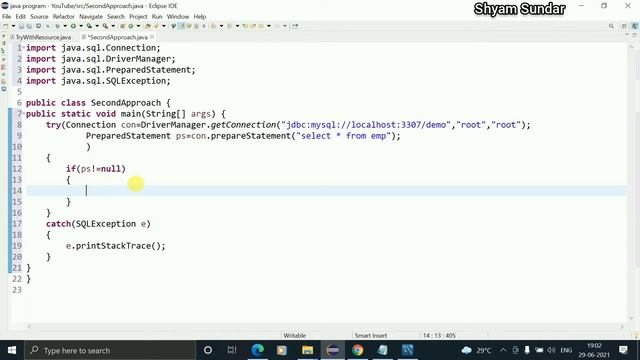
Task: Expand the External Tools dropdown arrow
Action: (x=113, y=26)
